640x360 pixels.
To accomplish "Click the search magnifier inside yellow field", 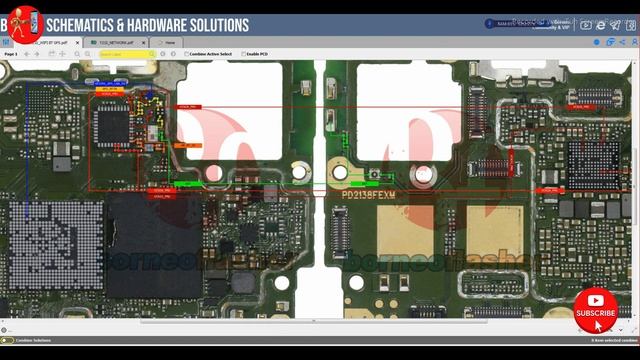I will pos(152,54).
